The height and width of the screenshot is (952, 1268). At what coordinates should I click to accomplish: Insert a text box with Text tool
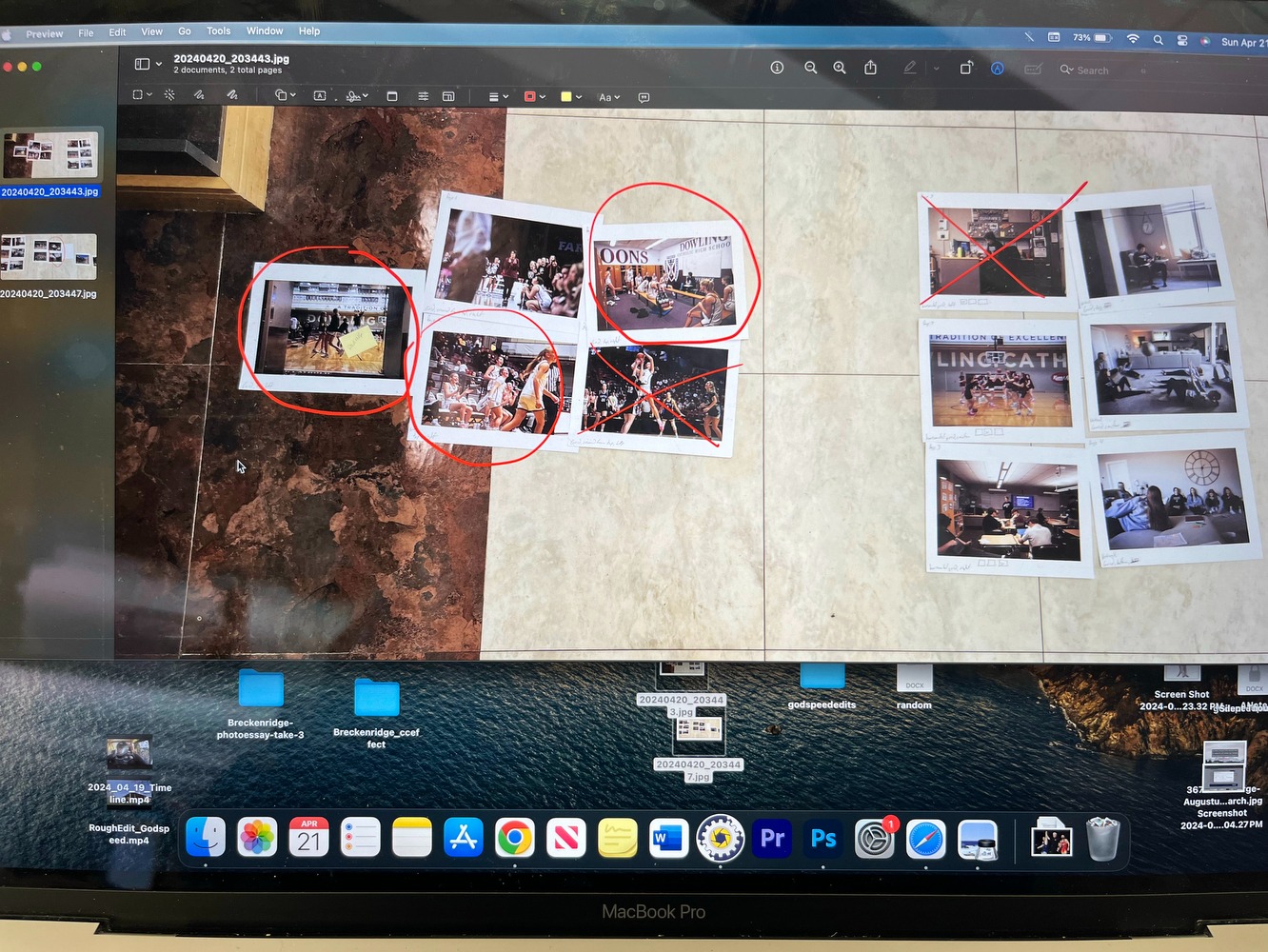(x=320, y=96)
